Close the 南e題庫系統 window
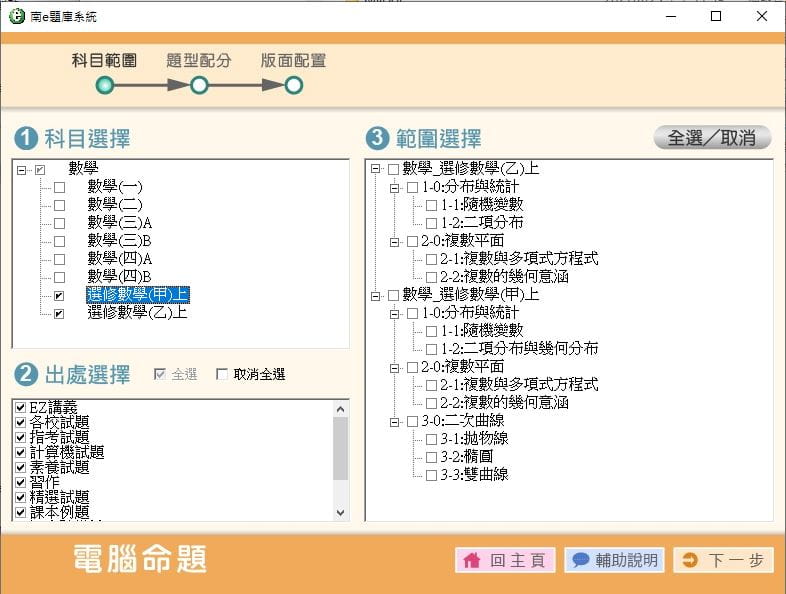This screenshot has height=594, width=786. click(x=761, y=16)
